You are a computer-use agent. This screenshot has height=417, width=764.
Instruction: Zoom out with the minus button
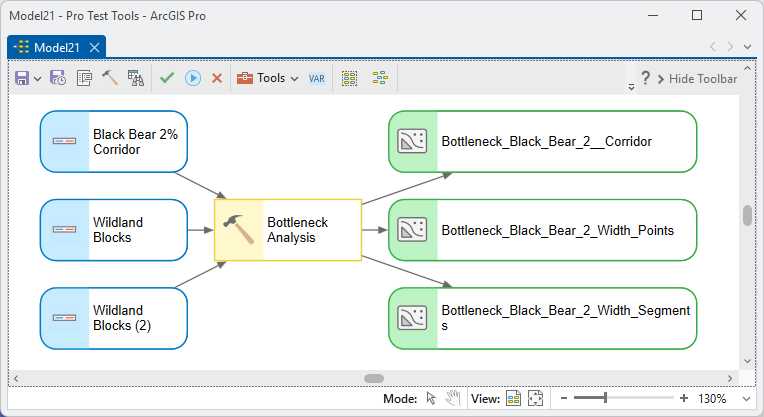[564, 398]
